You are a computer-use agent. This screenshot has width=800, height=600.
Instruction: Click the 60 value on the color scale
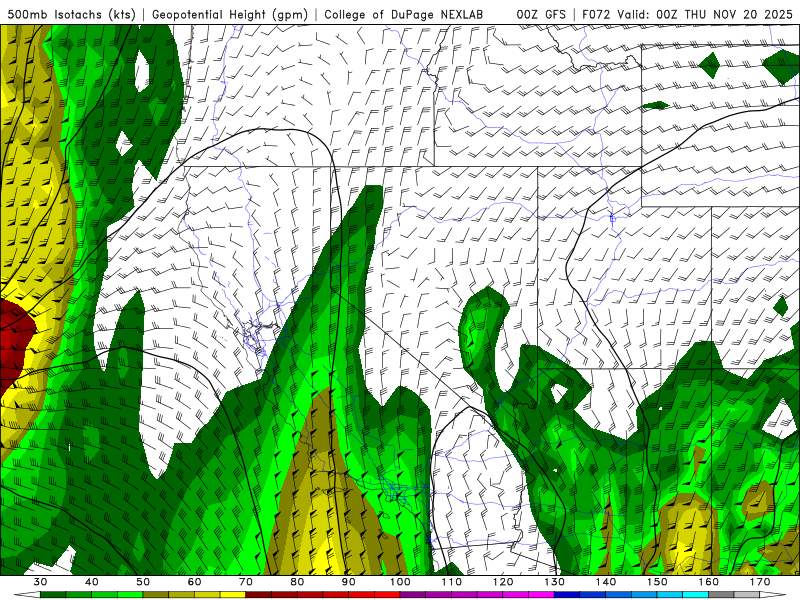pos(194,582)
